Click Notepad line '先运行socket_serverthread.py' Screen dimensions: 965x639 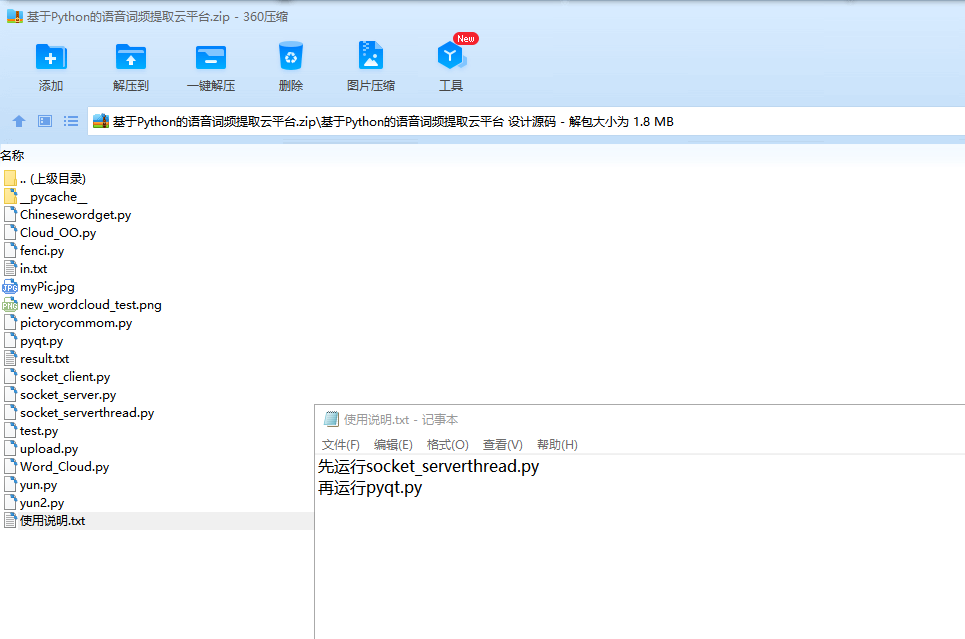pos(428,466)
